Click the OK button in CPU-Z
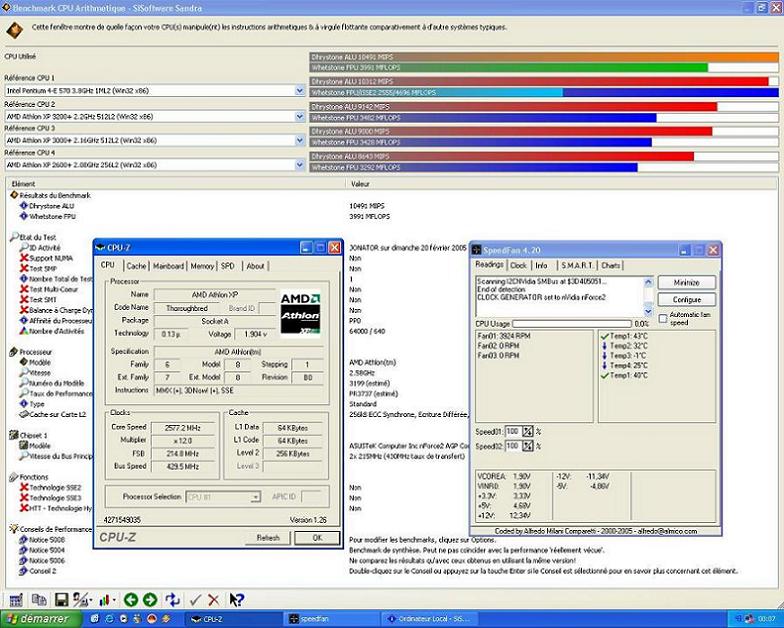This screenshot has height=628, width=784. click(317, 538)
